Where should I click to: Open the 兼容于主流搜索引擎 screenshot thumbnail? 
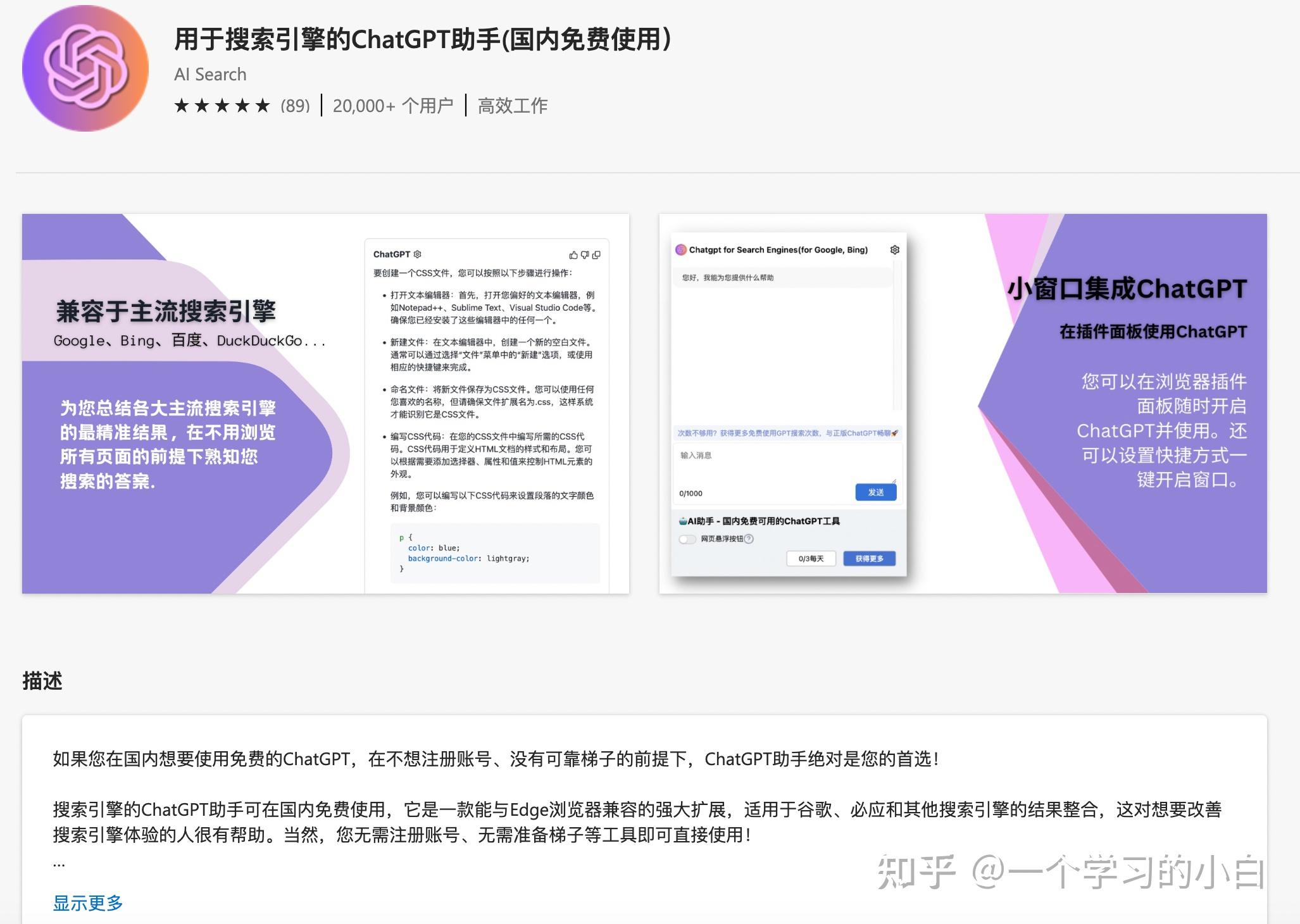coord(325,404)
